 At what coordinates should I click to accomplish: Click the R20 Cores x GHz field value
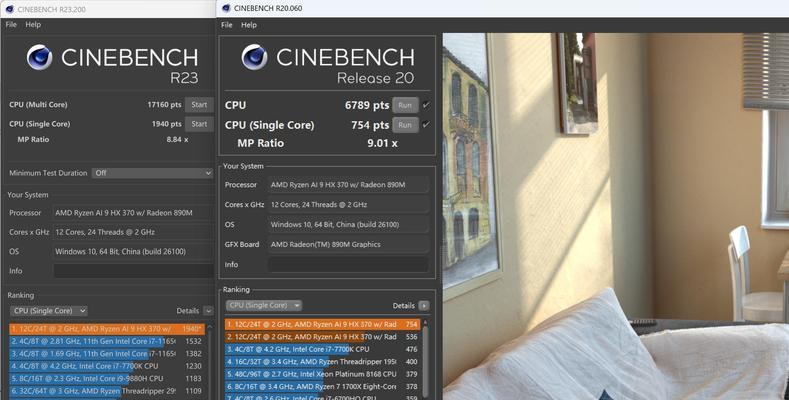[348, 205]
